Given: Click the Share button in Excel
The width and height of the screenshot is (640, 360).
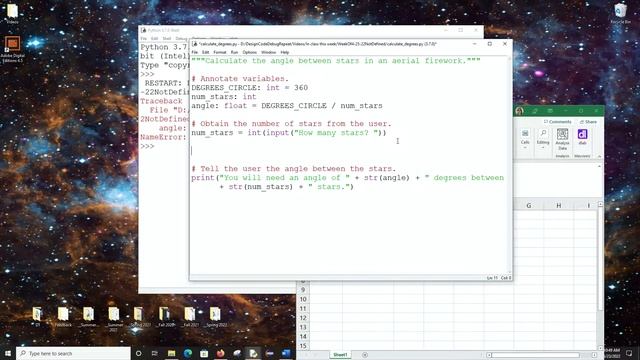Looking at the screenshot, I should pyautogui.click(x=588, y=122).
